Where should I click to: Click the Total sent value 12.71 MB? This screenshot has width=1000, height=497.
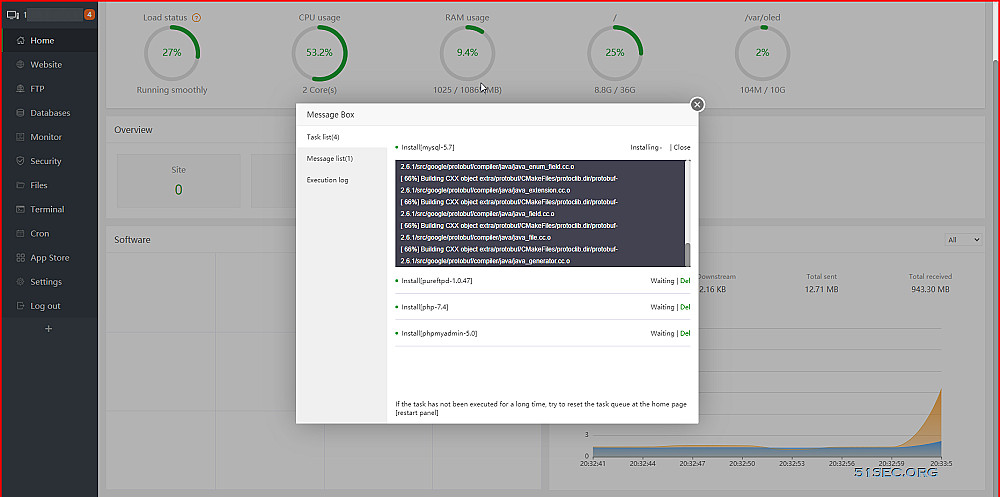point(821,290)
